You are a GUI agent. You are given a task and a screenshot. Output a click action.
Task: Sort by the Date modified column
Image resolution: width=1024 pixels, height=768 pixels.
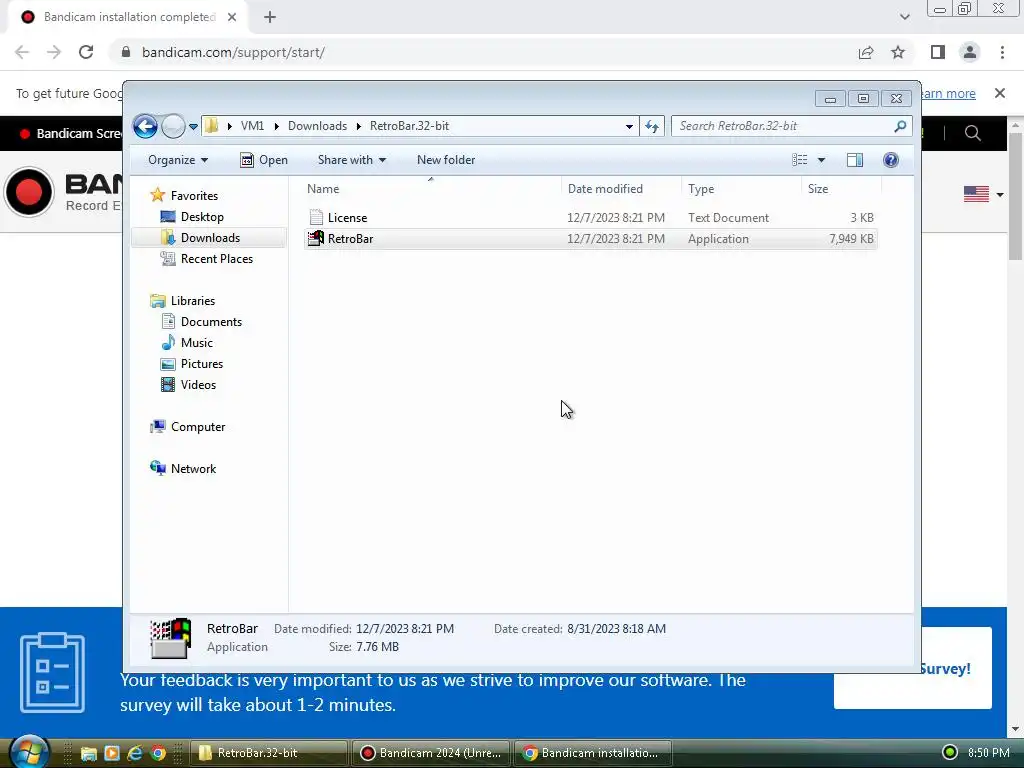pyautogui.click(x=621, y=189)
